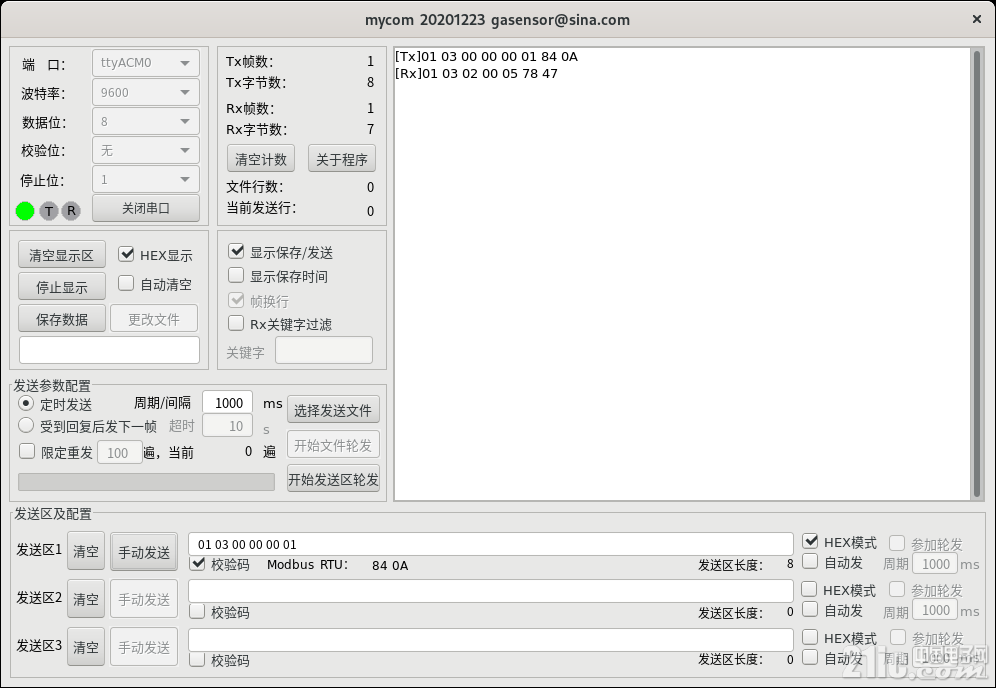
Task: Click the T transmit indicator
Action: (x=49, y=210)
